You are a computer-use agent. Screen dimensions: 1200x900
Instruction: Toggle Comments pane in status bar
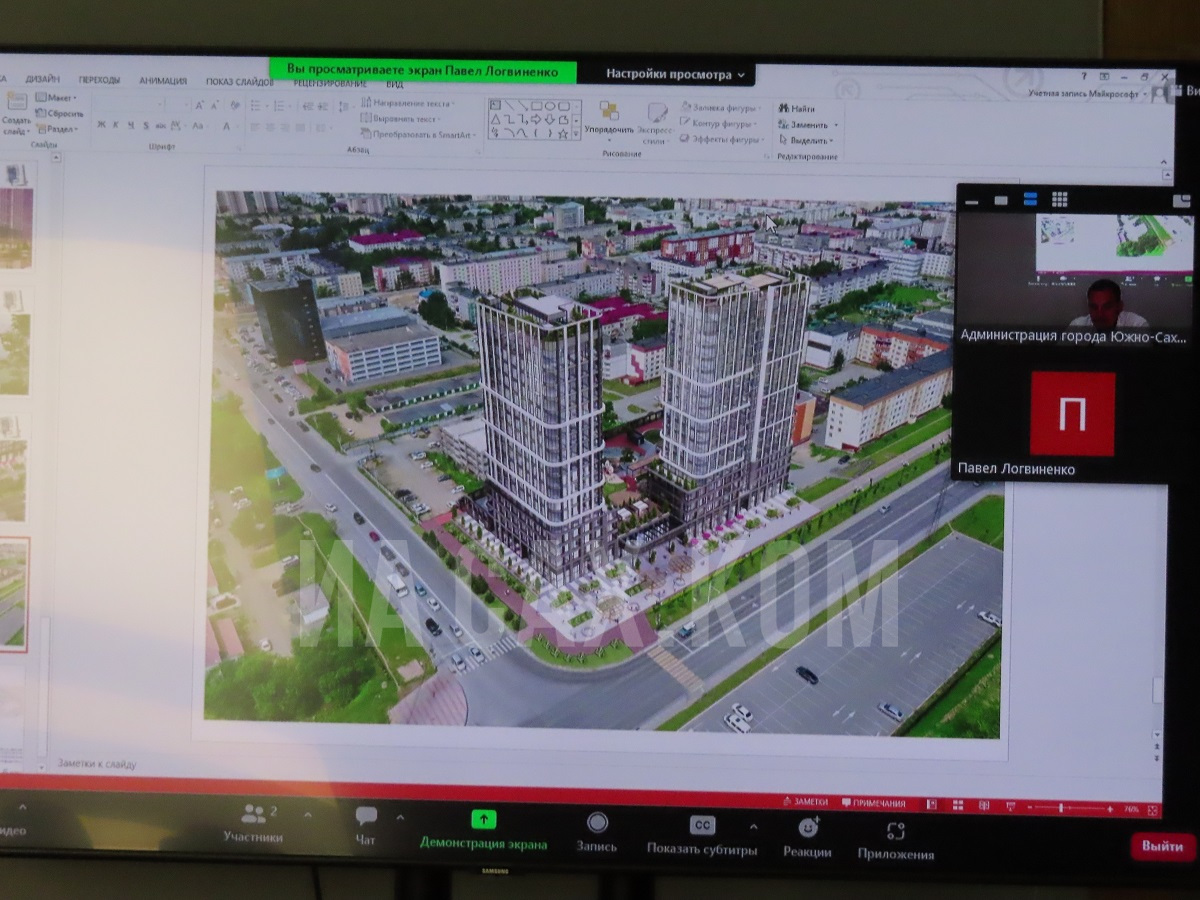point(873,803)
